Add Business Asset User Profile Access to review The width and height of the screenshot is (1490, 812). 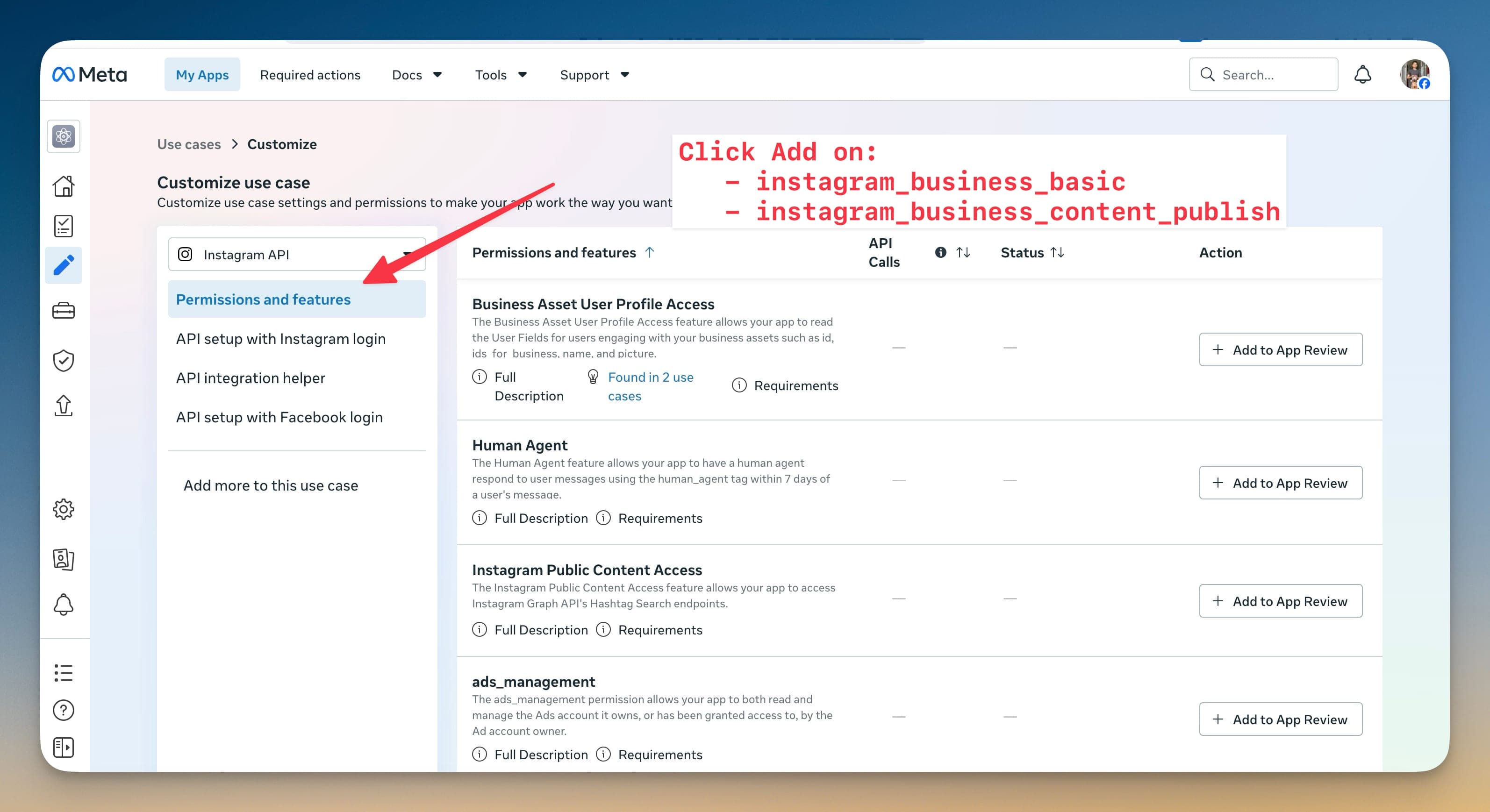click(1281, 349)
